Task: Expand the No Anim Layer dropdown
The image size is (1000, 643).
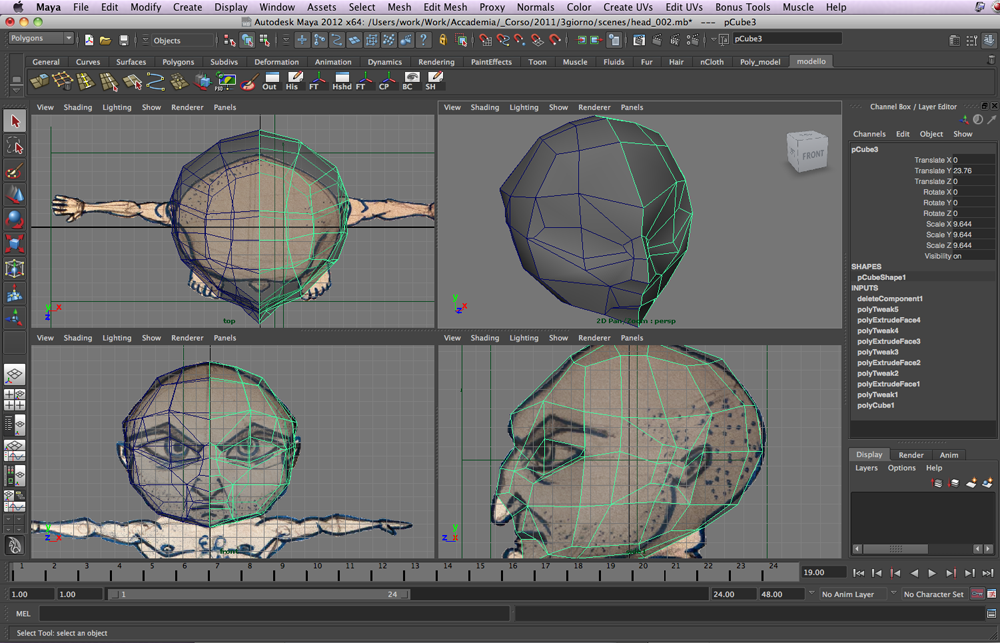Action: point(851,594)
